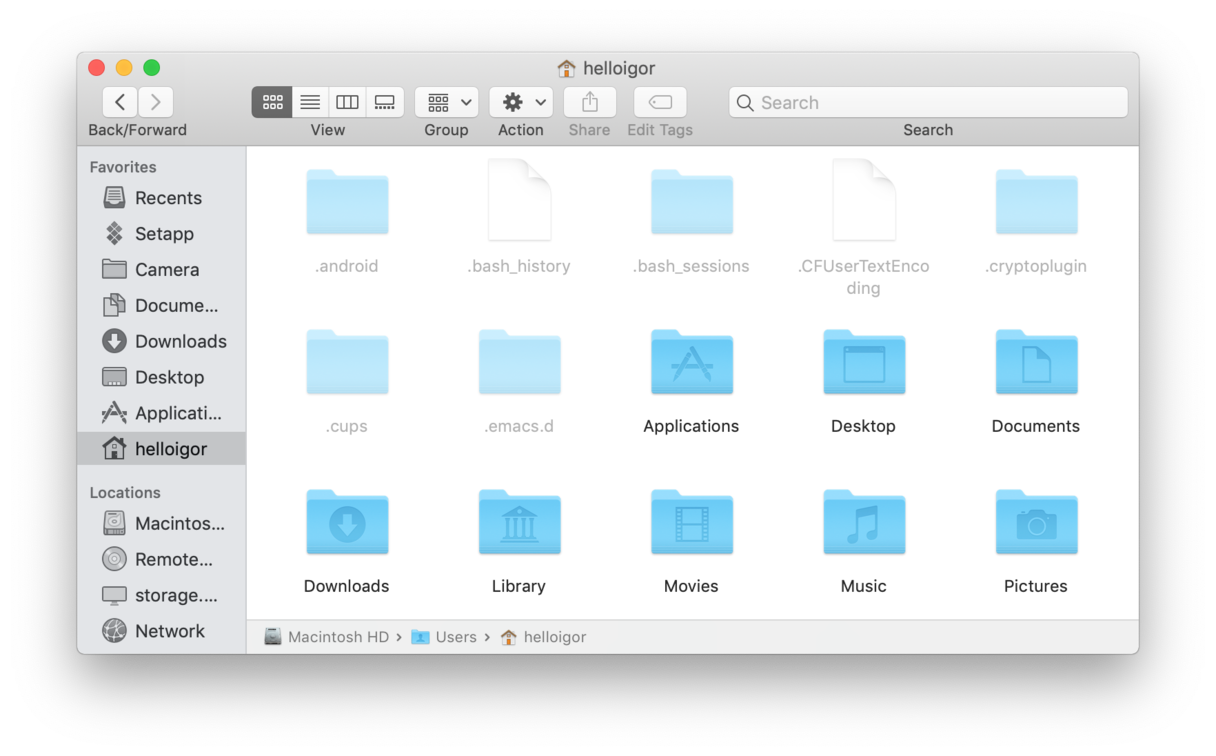Select icon view mode
The image size is (1216, 756).
click(x=272, y=102)
